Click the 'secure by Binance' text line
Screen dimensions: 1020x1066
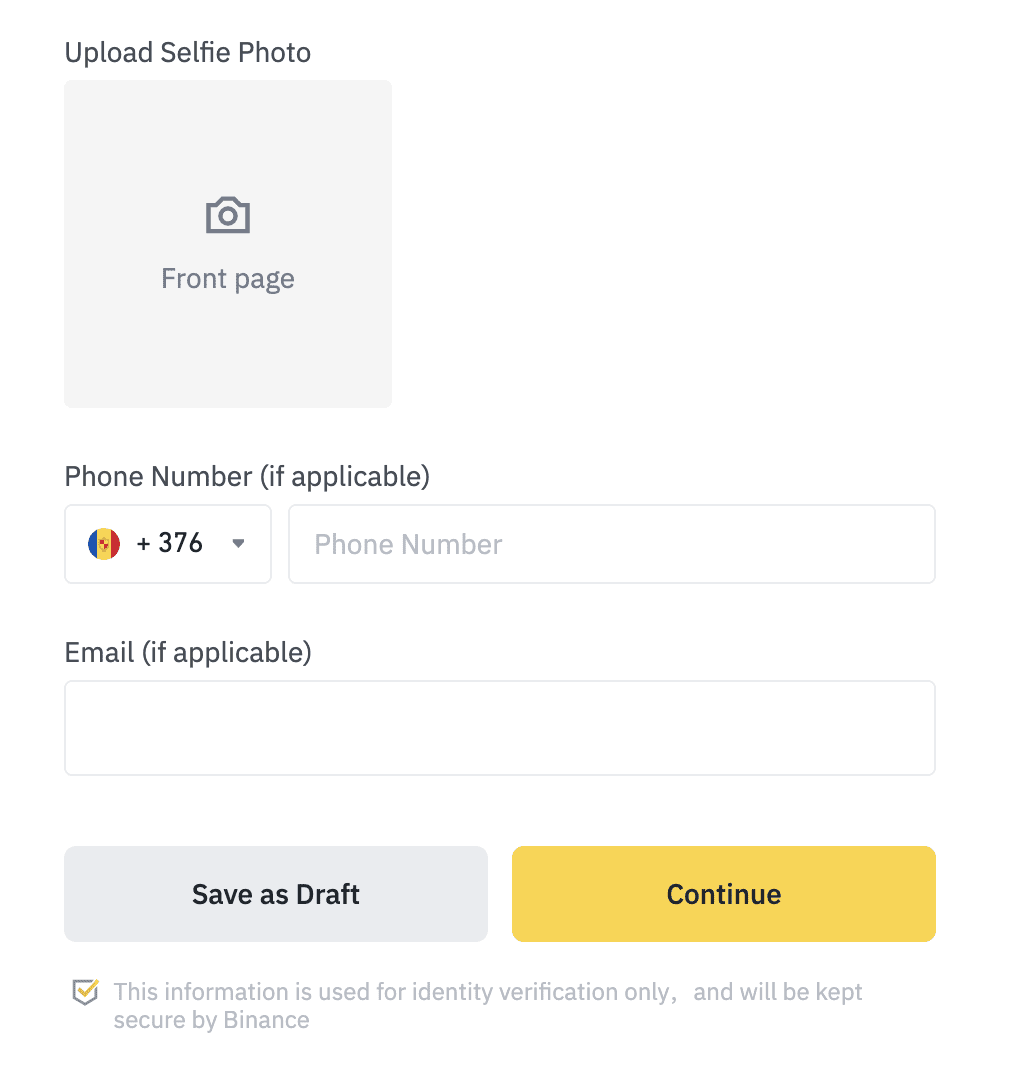[211, 1020]
